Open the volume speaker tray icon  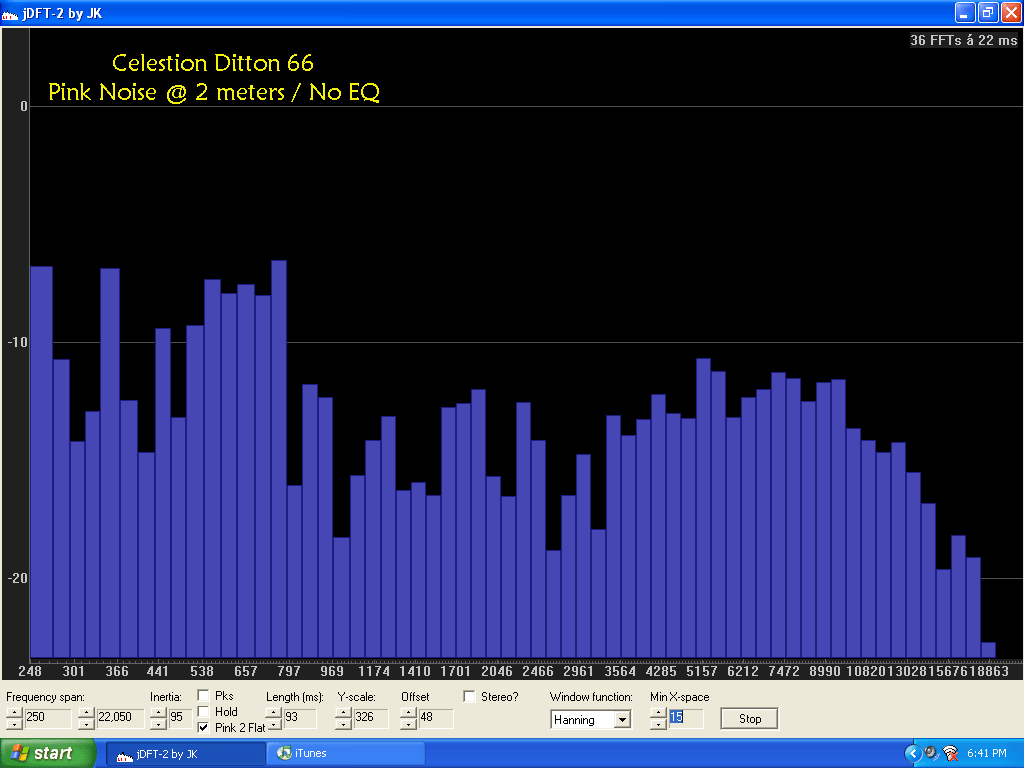click(x=931, y=753)
